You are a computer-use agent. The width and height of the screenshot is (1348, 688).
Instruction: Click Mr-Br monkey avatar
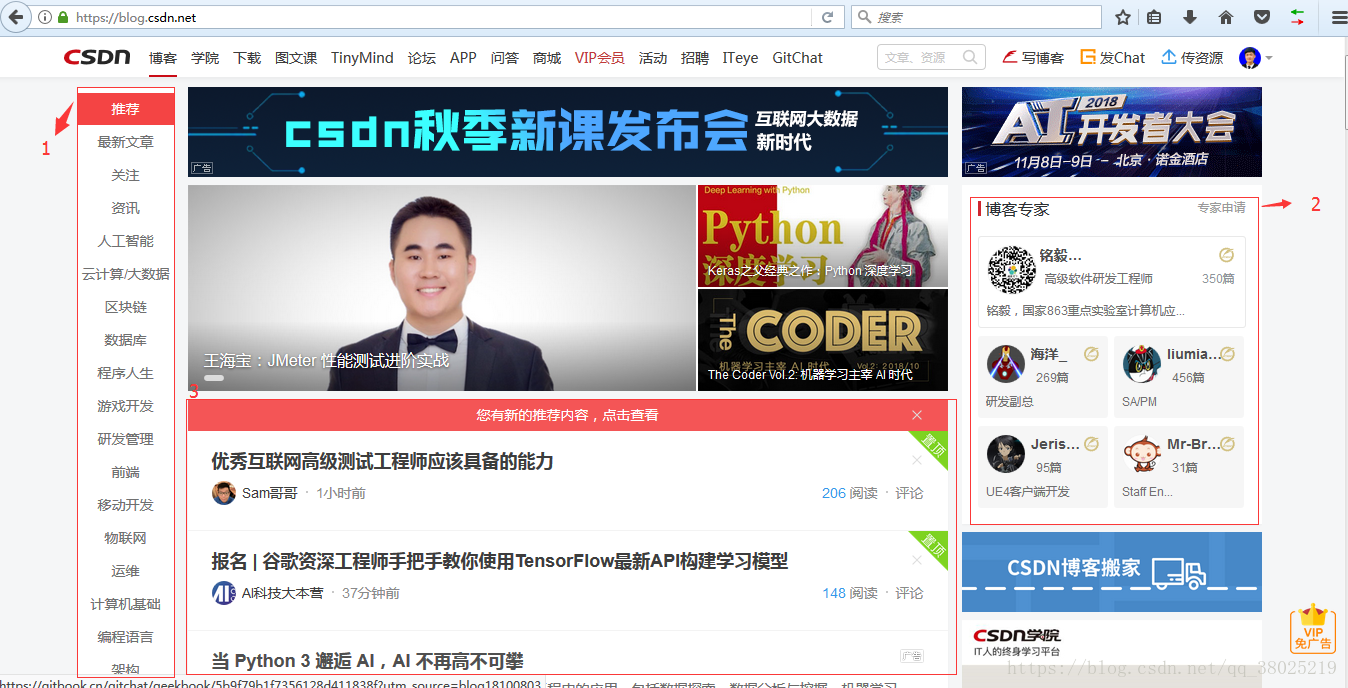point(1141,454)
